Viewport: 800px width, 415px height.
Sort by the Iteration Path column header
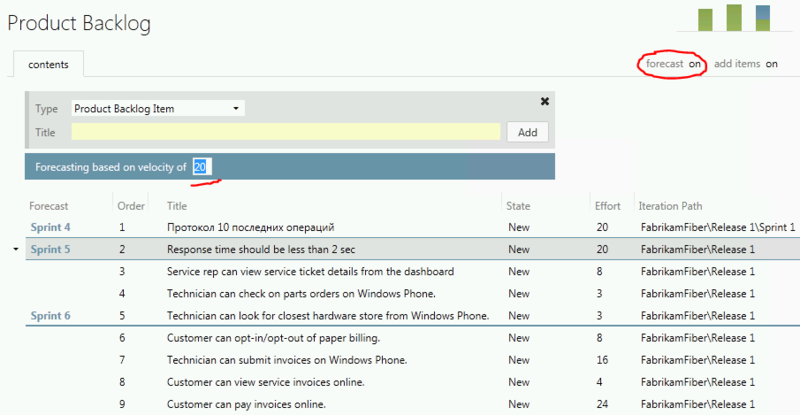(x=670, y=206)
